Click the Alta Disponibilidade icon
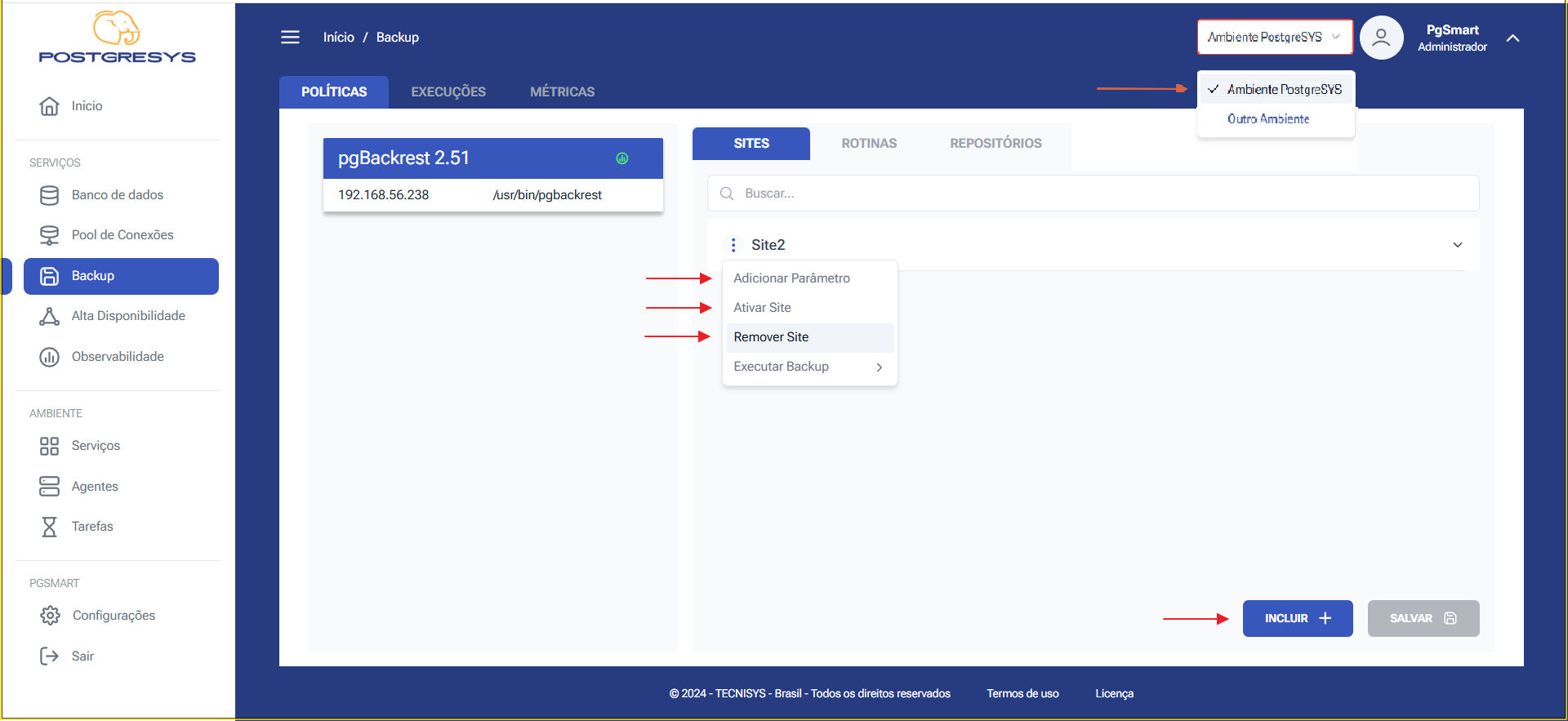 click(50, 316)
